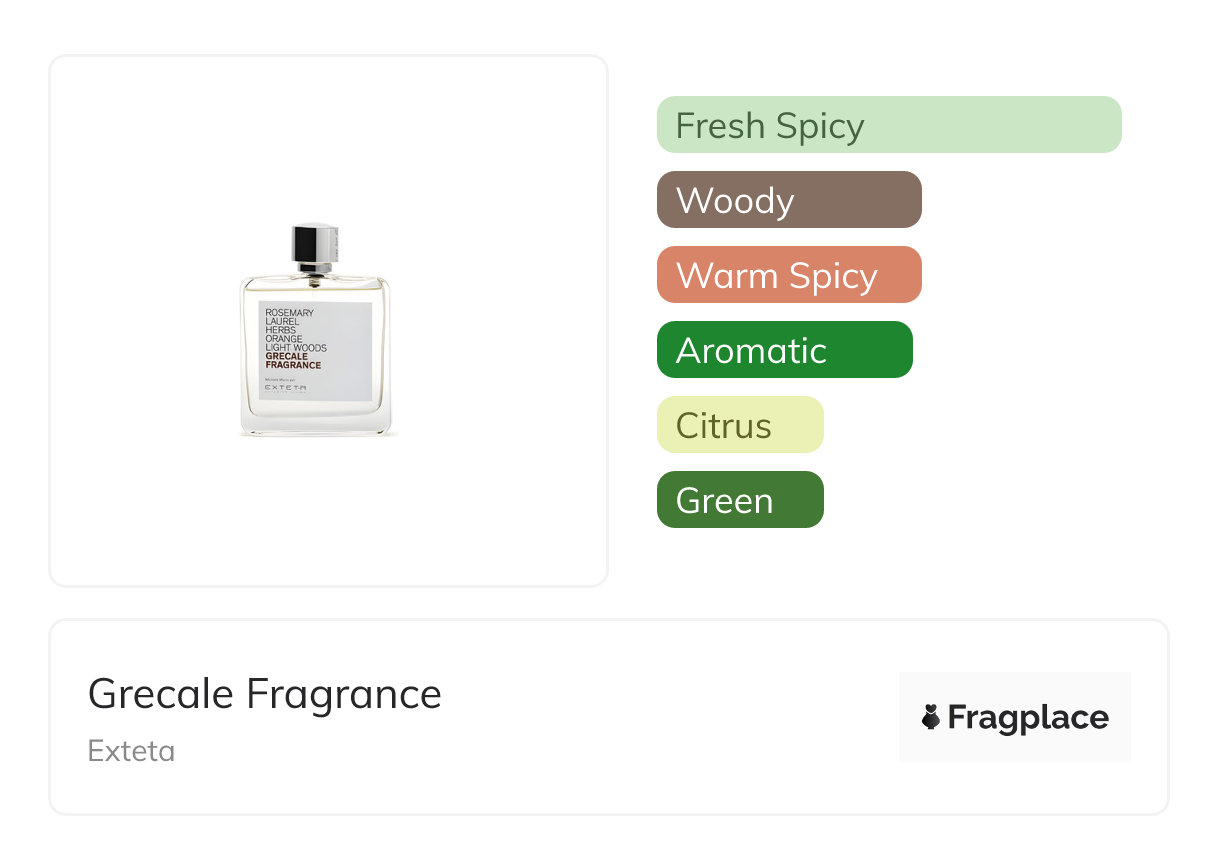Click the fragrance title card

click(609, 717)
